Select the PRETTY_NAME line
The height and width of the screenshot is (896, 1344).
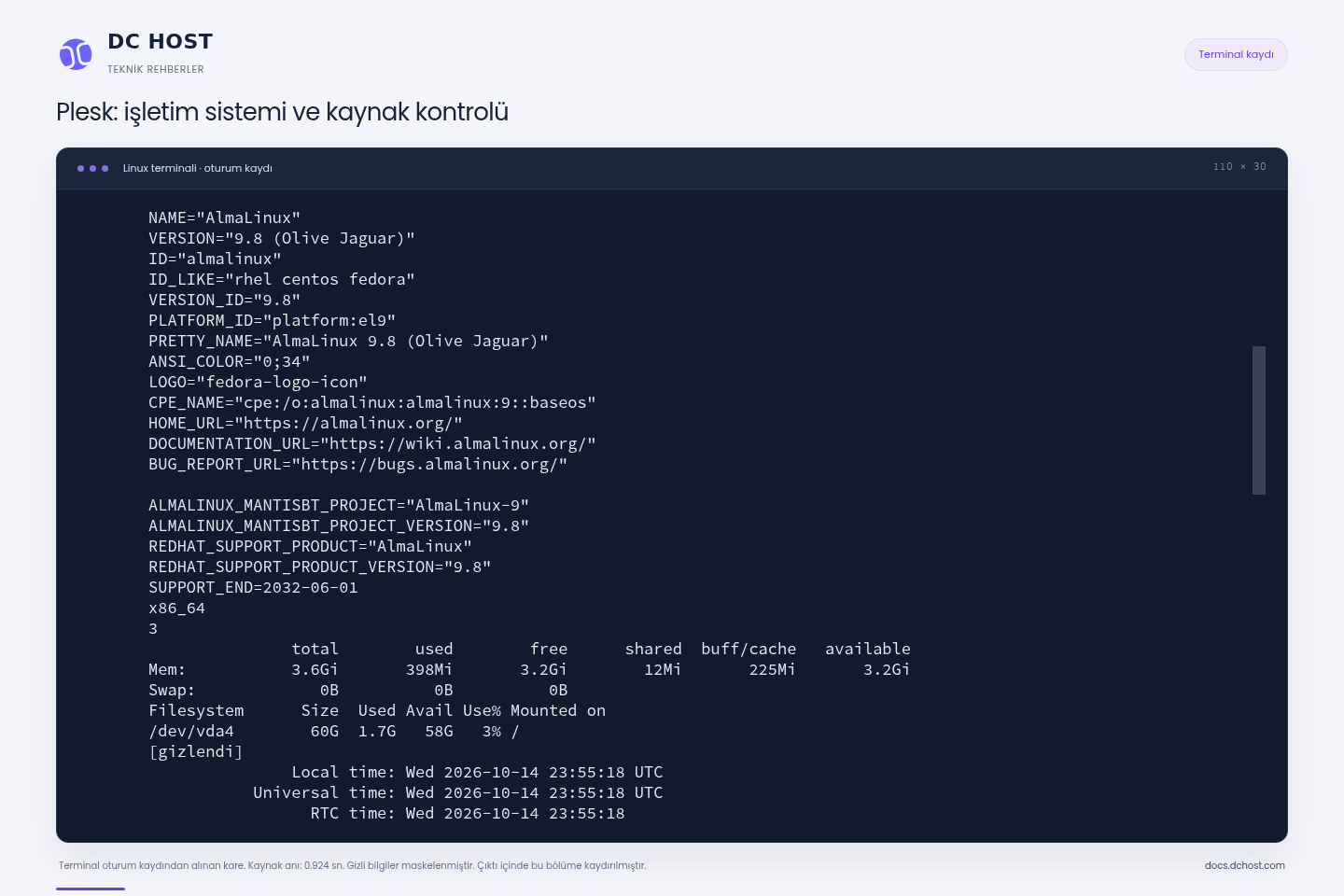coord(348,341)
